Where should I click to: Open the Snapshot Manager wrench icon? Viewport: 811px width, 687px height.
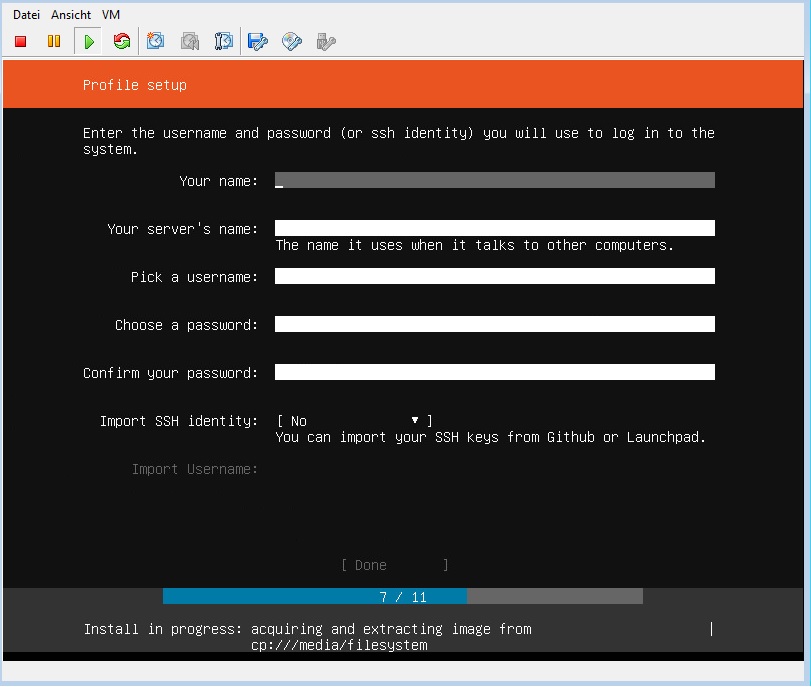tap(223, 41)
